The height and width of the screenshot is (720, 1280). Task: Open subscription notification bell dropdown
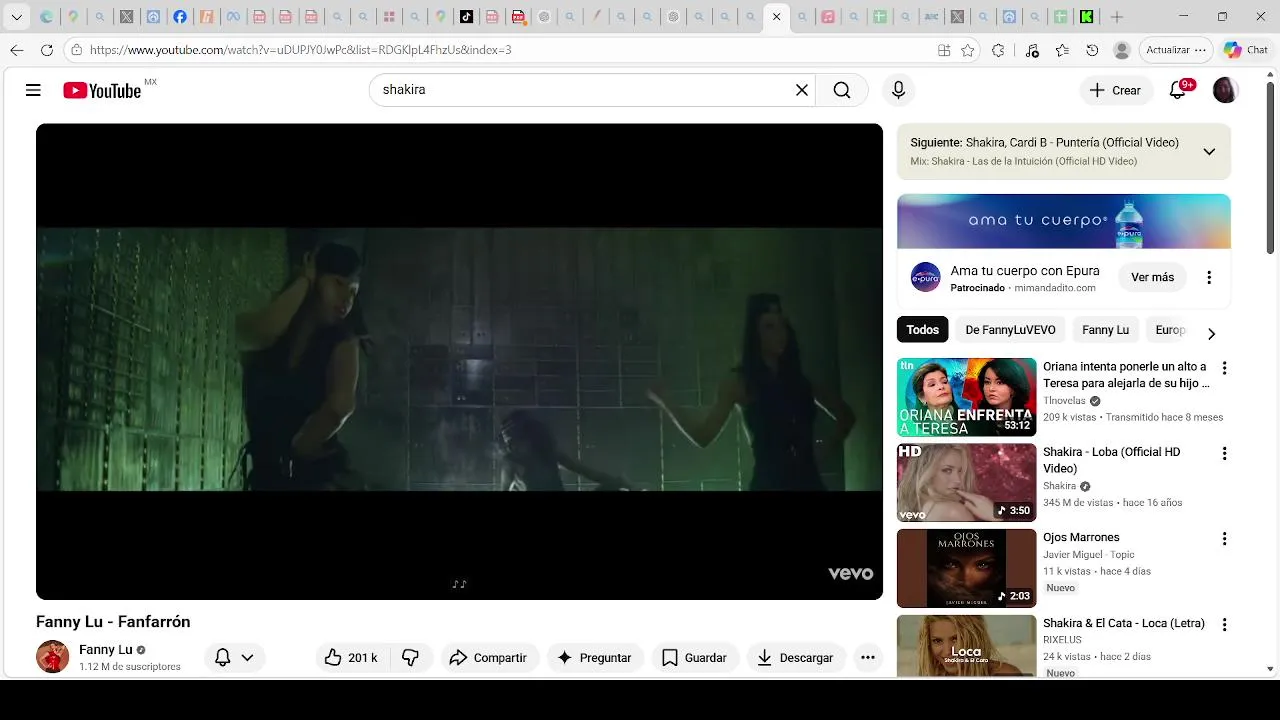pos(234,657)
